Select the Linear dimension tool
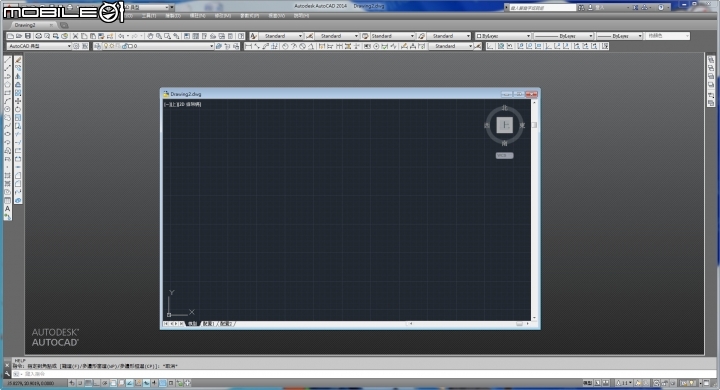Screen dimensions: 720x390 (248, 46)
